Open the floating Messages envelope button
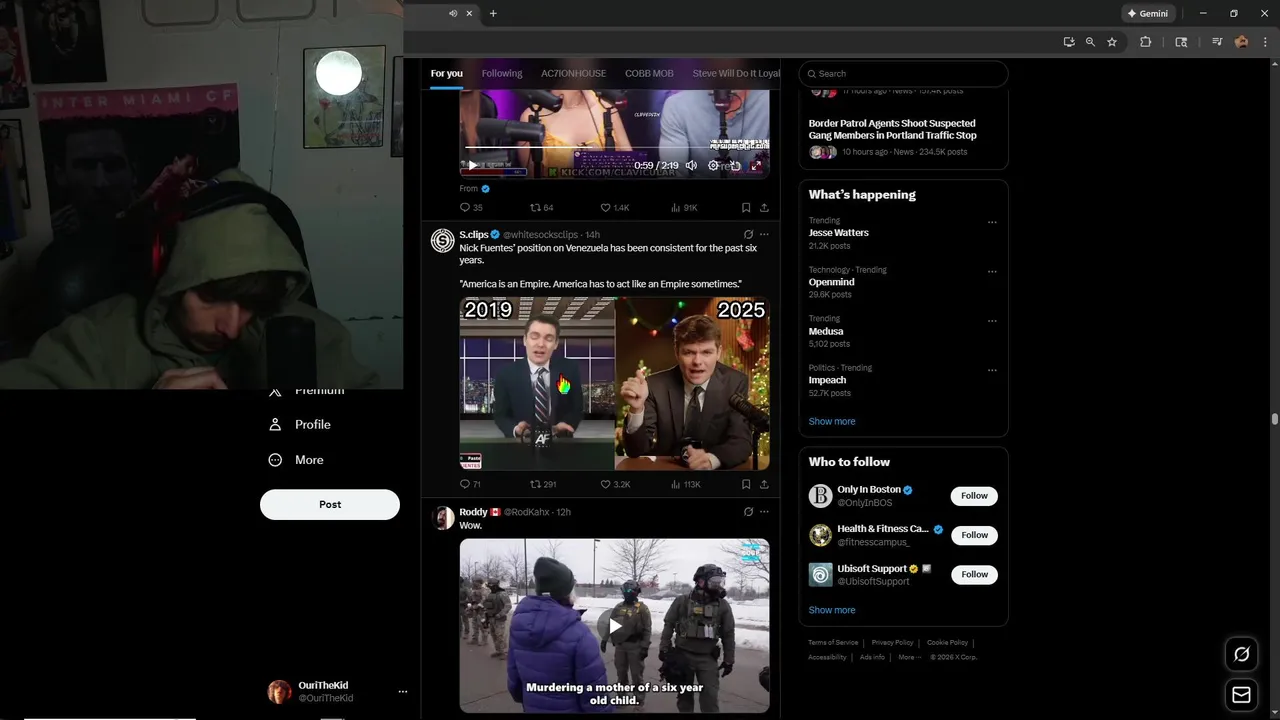Image resolution: width=1280 pixels, height=720 pixels. click(1242, 695)
